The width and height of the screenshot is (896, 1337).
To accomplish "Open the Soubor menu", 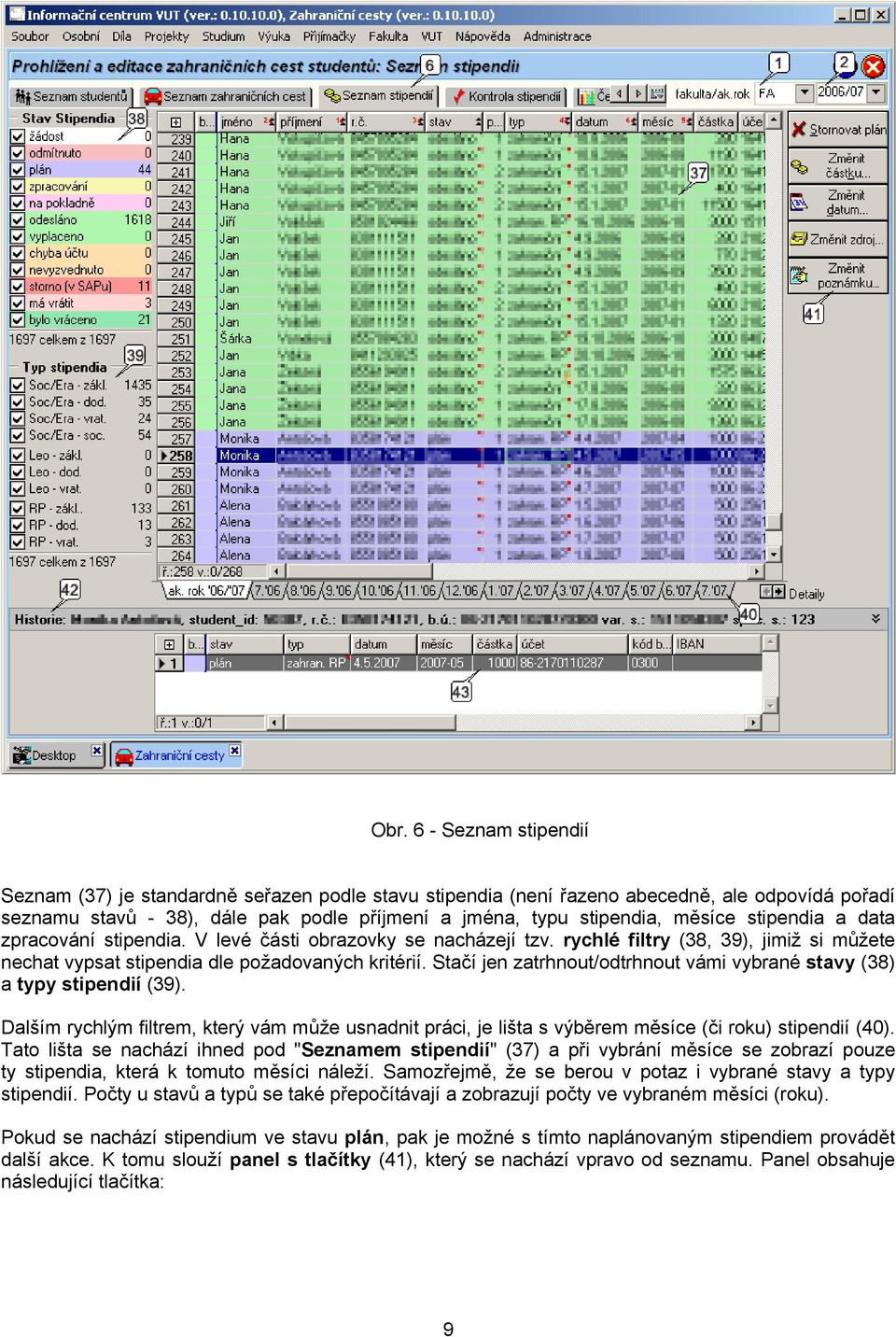I will click(30, 36).
